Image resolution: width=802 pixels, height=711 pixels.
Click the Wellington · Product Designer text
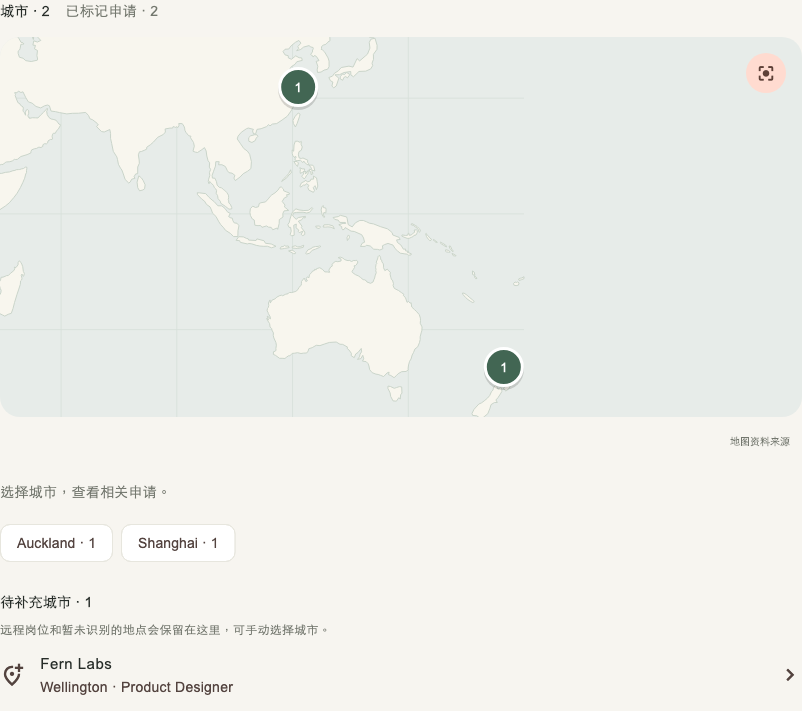click(137, 687)
